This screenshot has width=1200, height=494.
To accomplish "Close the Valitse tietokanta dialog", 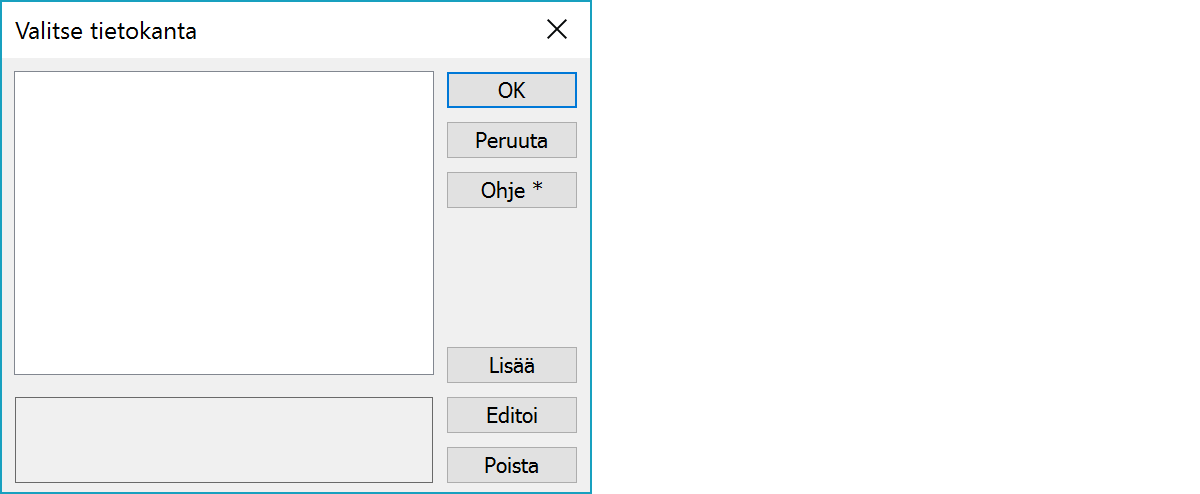I will tap(557, 30).
